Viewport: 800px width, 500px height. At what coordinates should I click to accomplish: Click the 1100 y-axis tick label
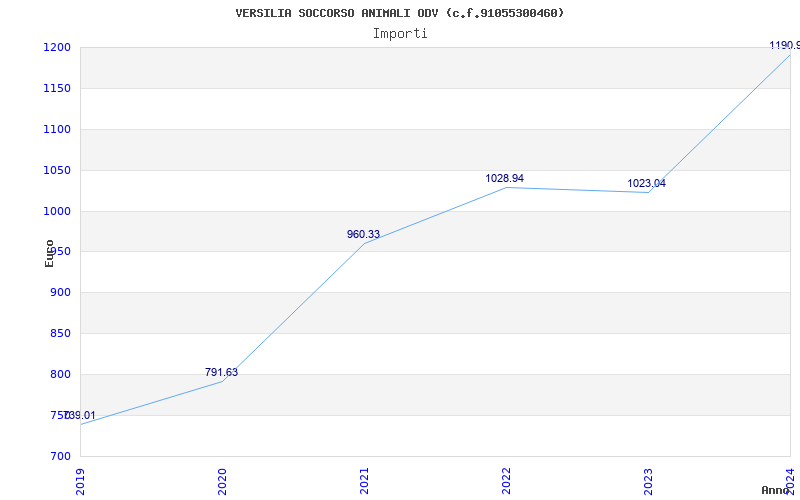57,130
